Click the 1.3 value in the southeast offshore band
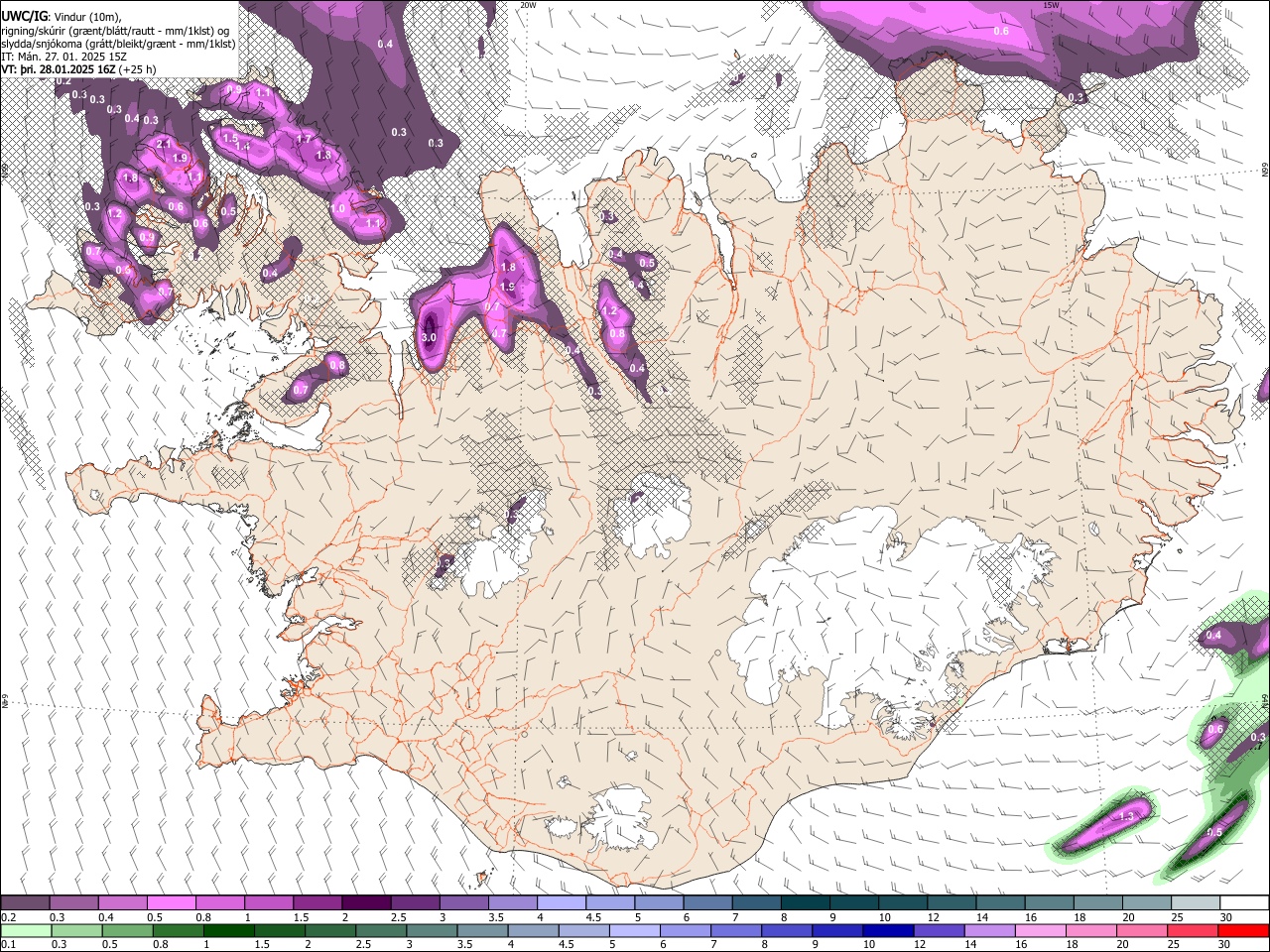The image size is (1270, 952). (1126, 816)
